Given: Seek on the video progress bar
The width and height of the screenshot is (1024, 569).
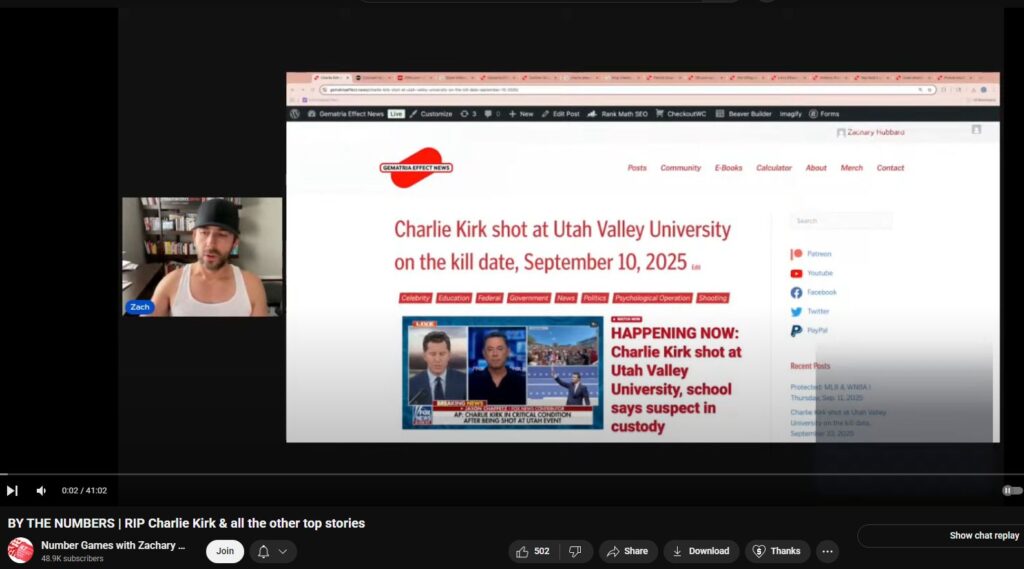Looking at the screenshot, I should pyautogui.click(x=512, y=474).
